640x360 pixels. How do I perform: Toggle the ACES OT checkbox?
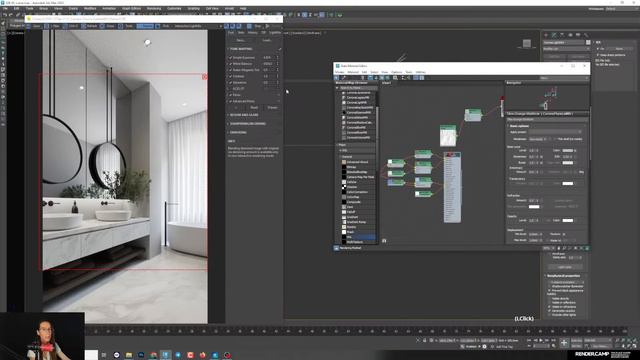coord(231,89)
